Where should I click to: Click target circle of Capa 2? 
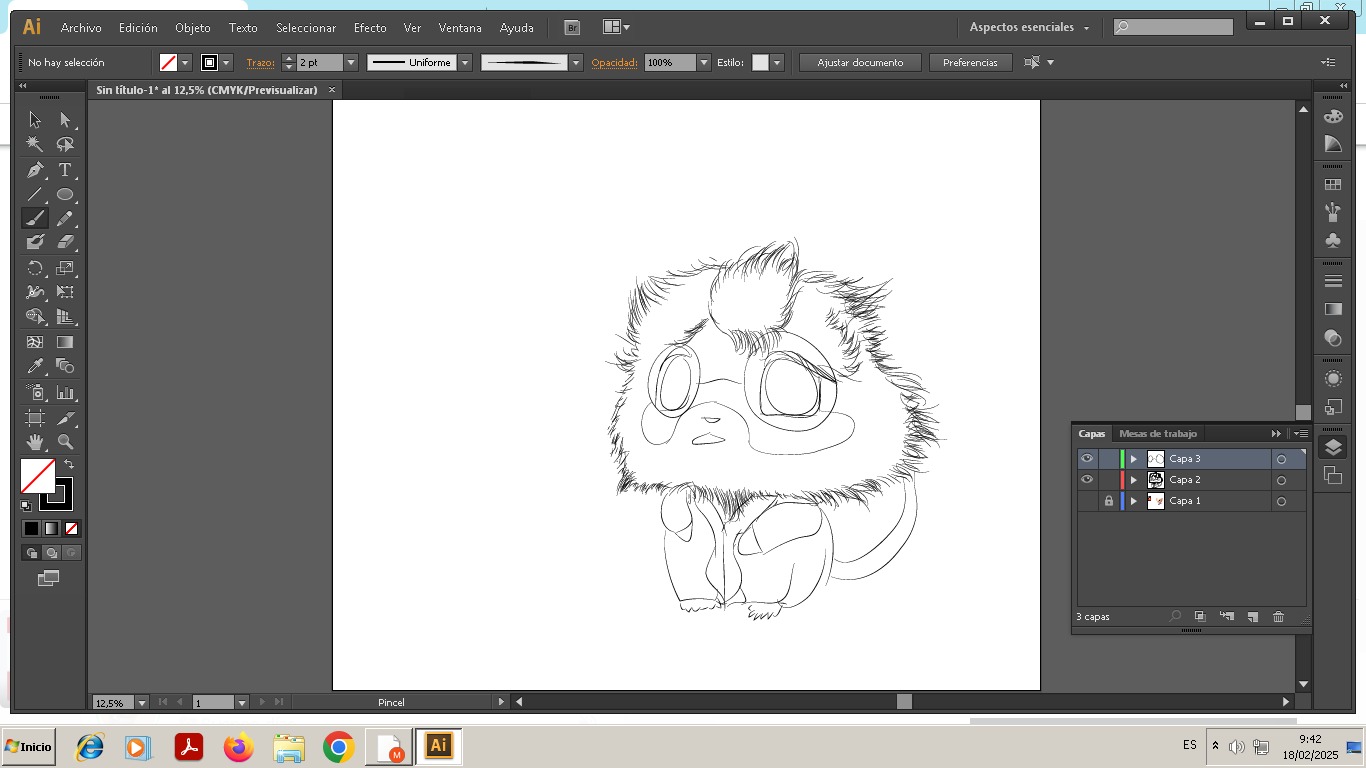1281,480
